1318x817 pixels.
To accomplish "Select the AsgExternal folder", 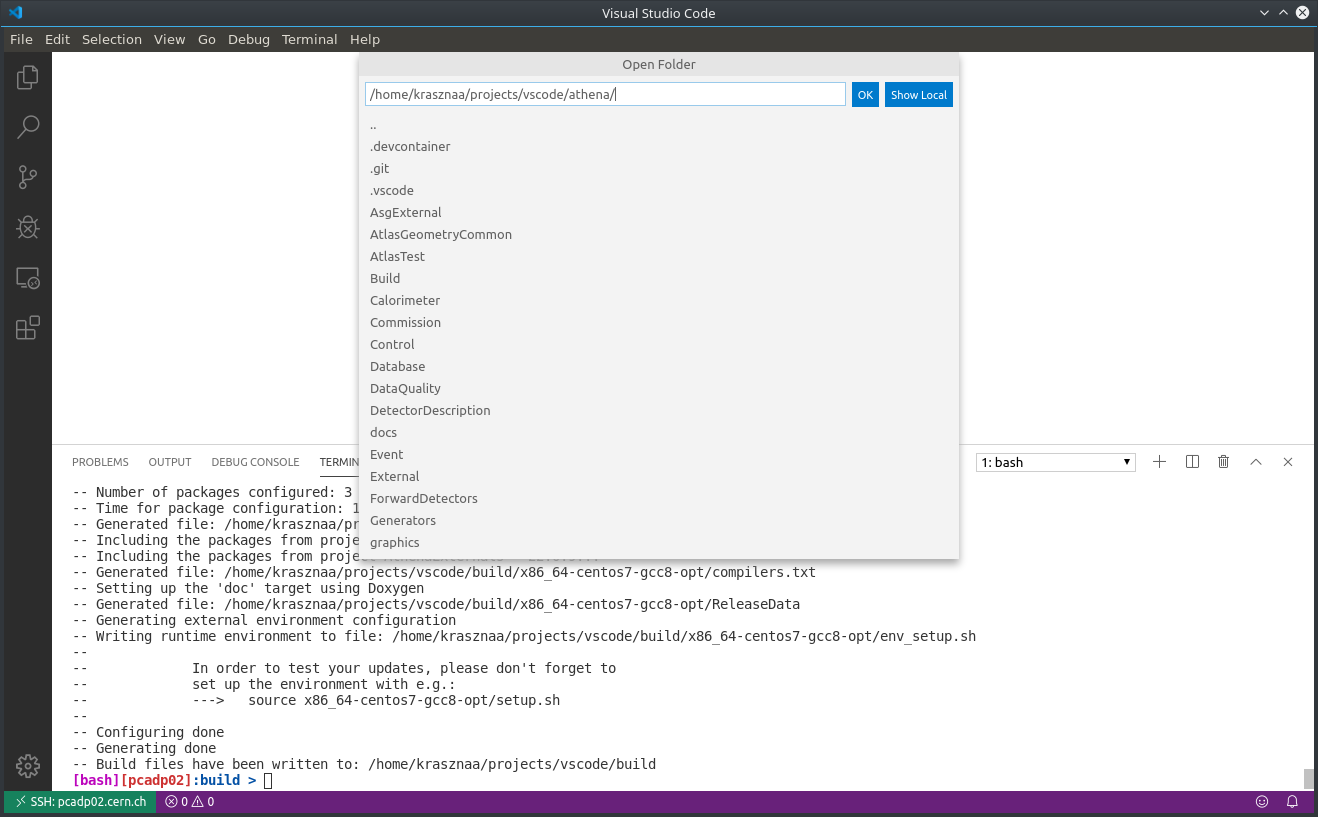I will point(659,213).
